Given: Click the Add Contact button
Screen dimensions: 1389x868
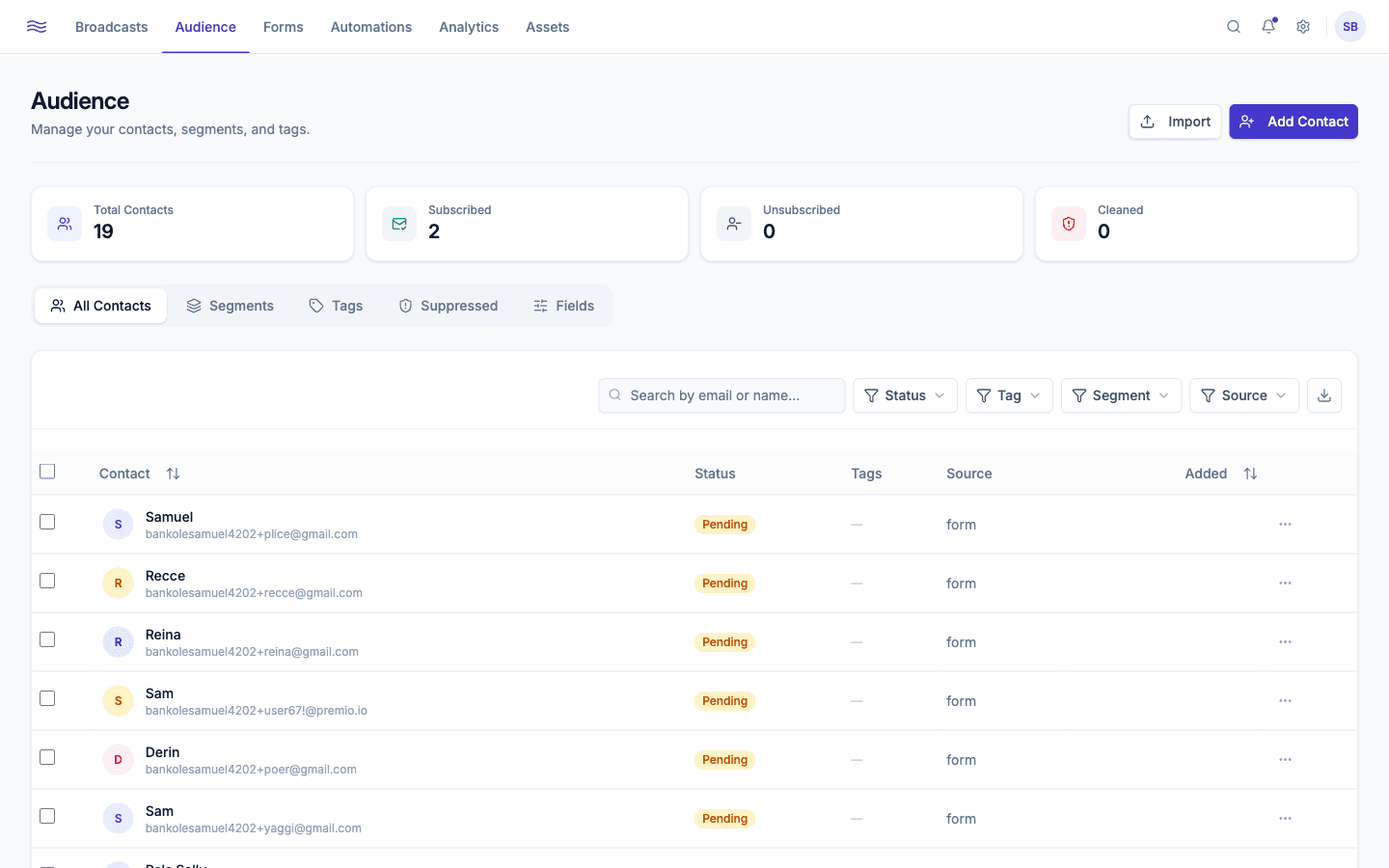Looking at the screenshot, I should click(1294, 122).
